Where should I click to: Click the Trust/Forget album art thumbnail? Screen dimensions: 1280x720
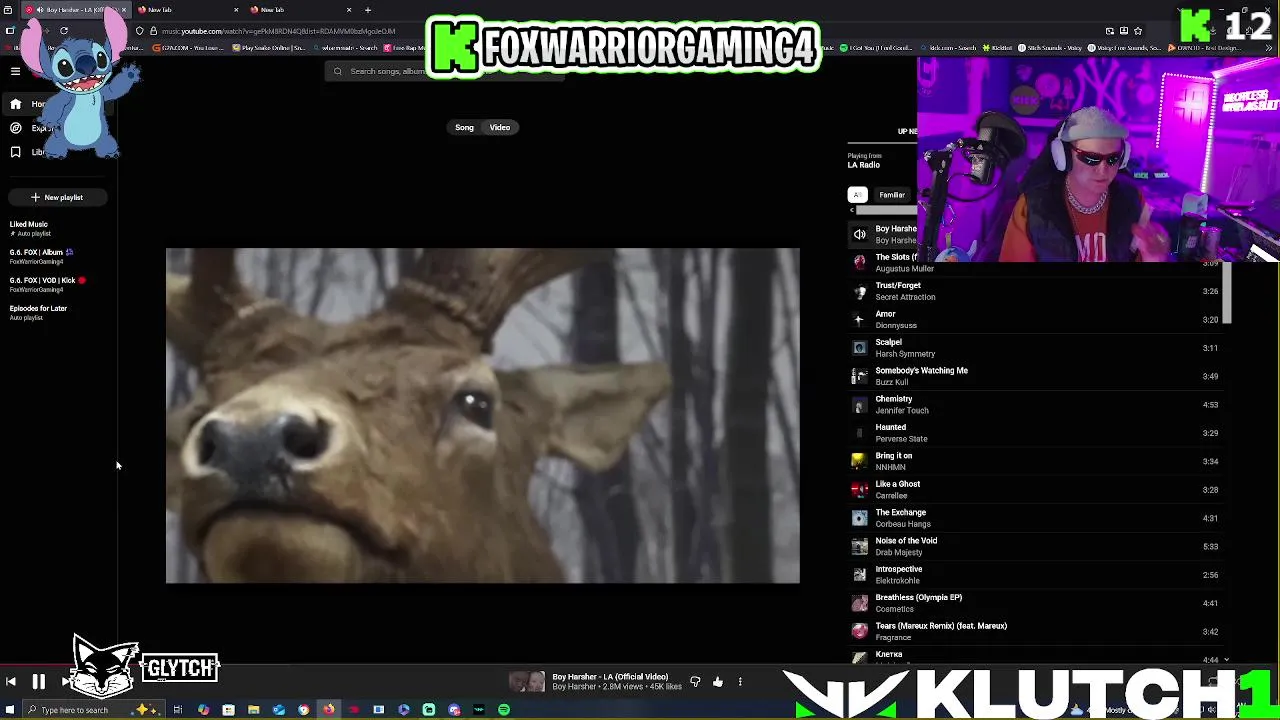(x=859, y=291)
